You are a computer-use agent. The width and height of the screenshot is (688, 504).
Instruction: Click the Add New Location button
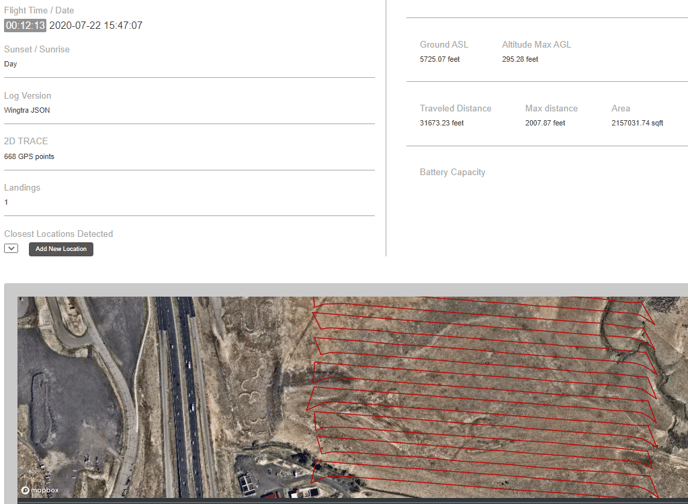[61, 249]
